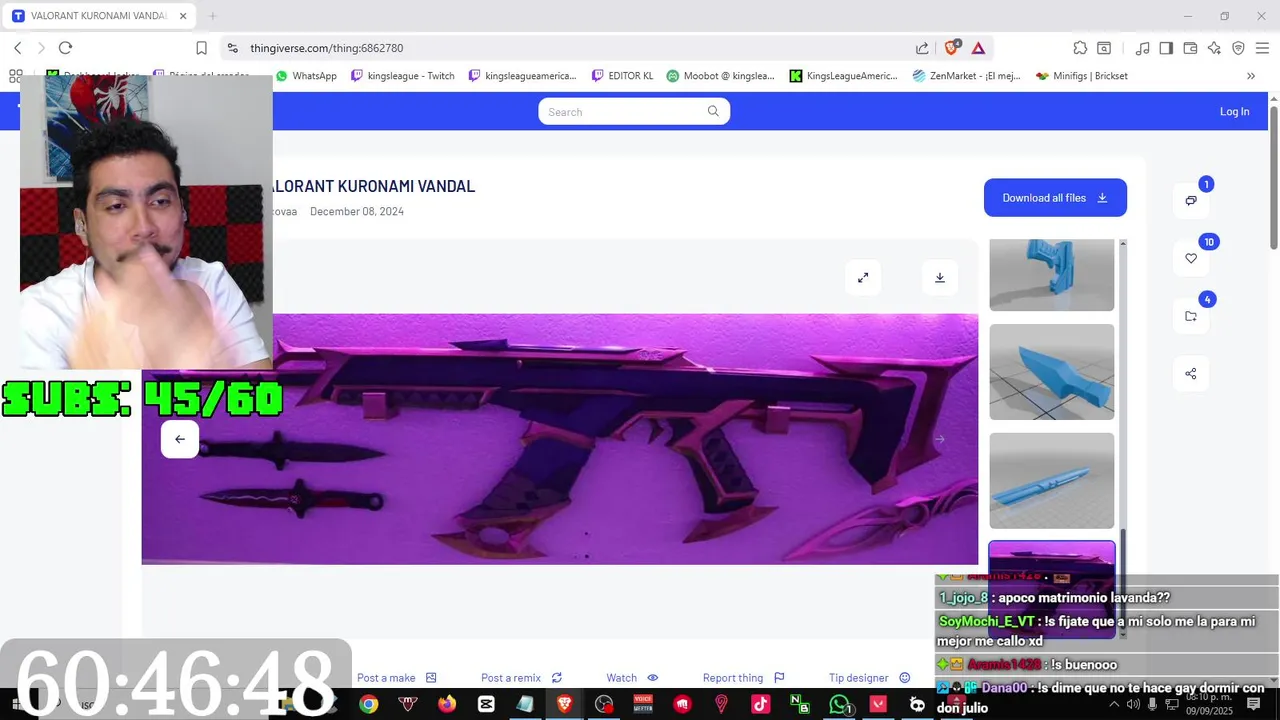
Task: Click Post a make
Action: 396,678
